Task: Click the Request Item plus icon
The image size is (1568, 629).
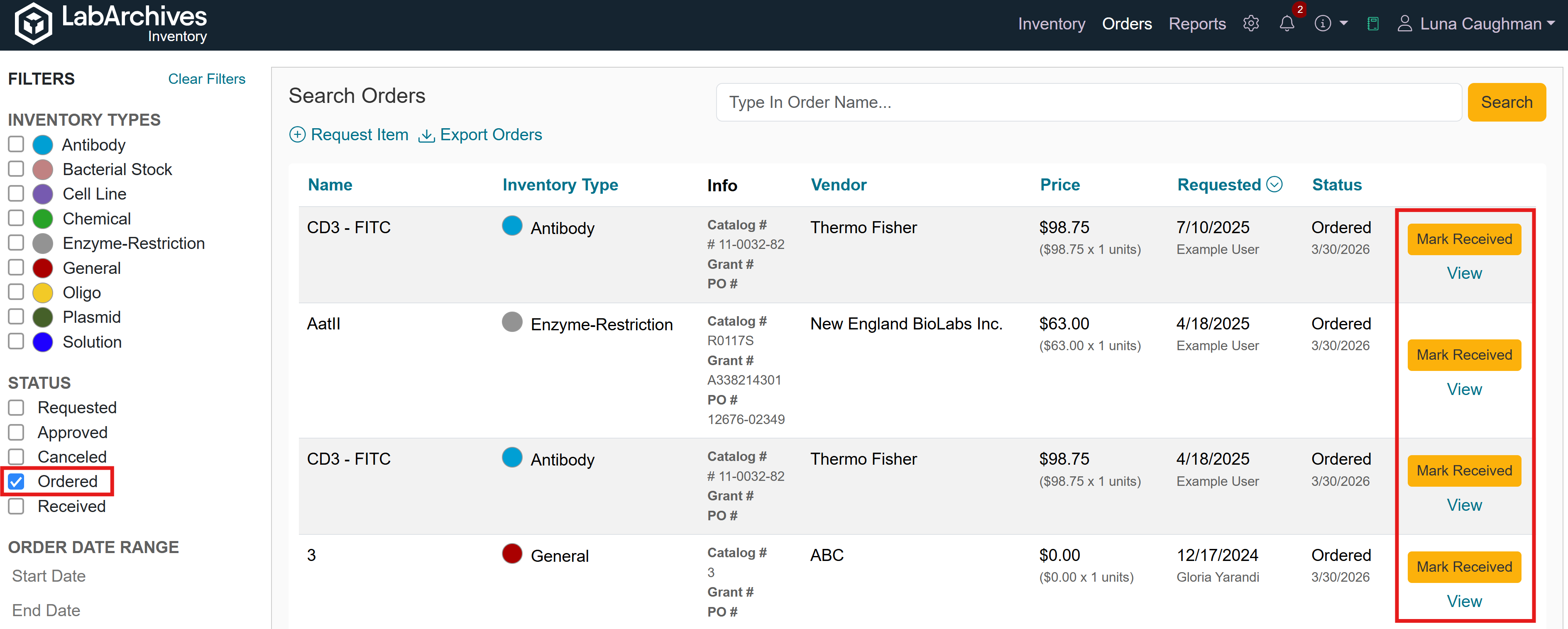Action: 297,134
